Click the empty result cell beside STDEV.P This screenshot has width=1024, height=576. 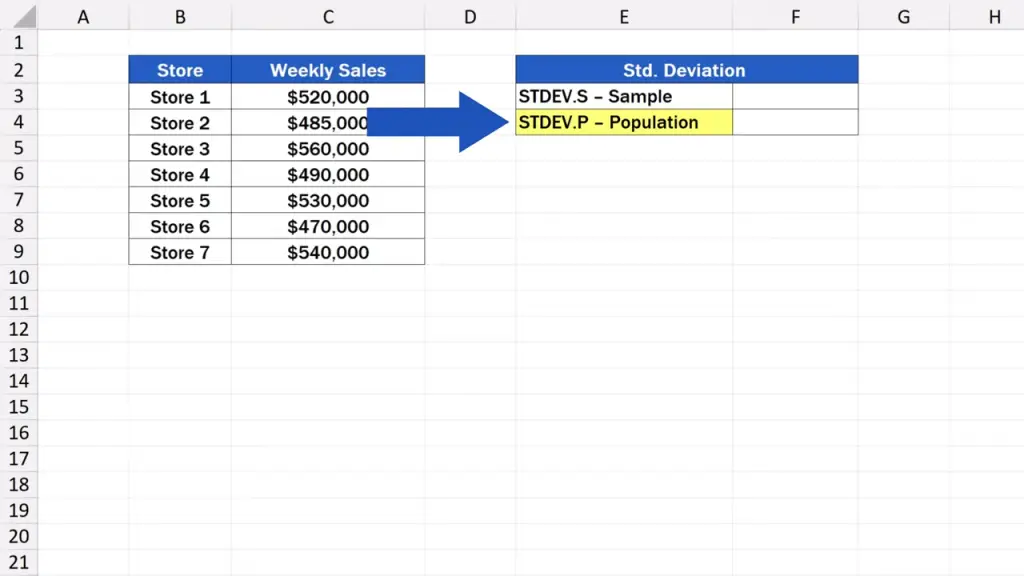tap(795, 122)
